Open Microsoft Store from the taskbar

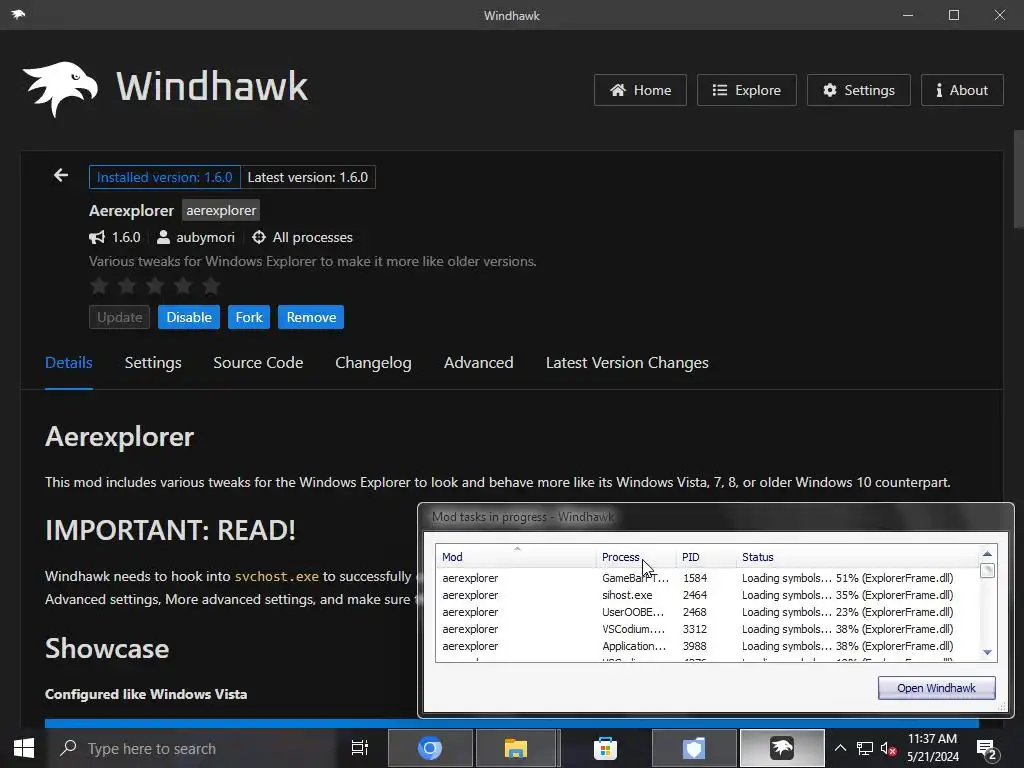605,748
